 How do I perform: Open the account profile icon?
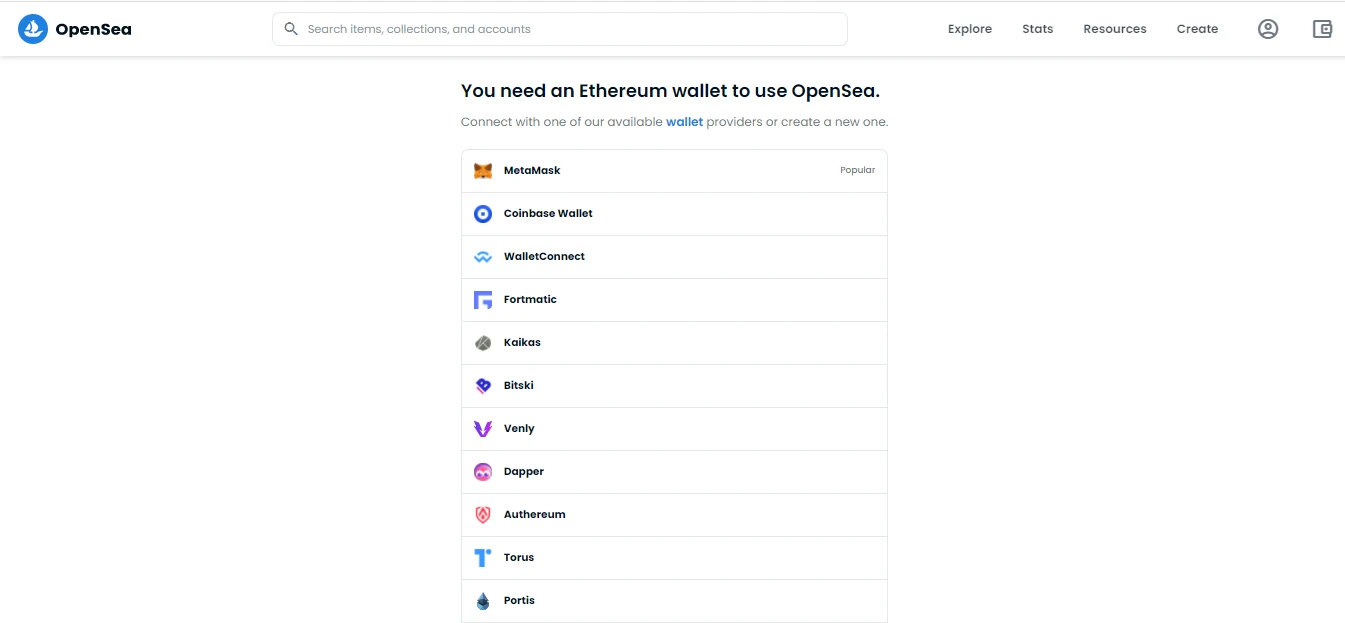click(x=1268, y=29)
